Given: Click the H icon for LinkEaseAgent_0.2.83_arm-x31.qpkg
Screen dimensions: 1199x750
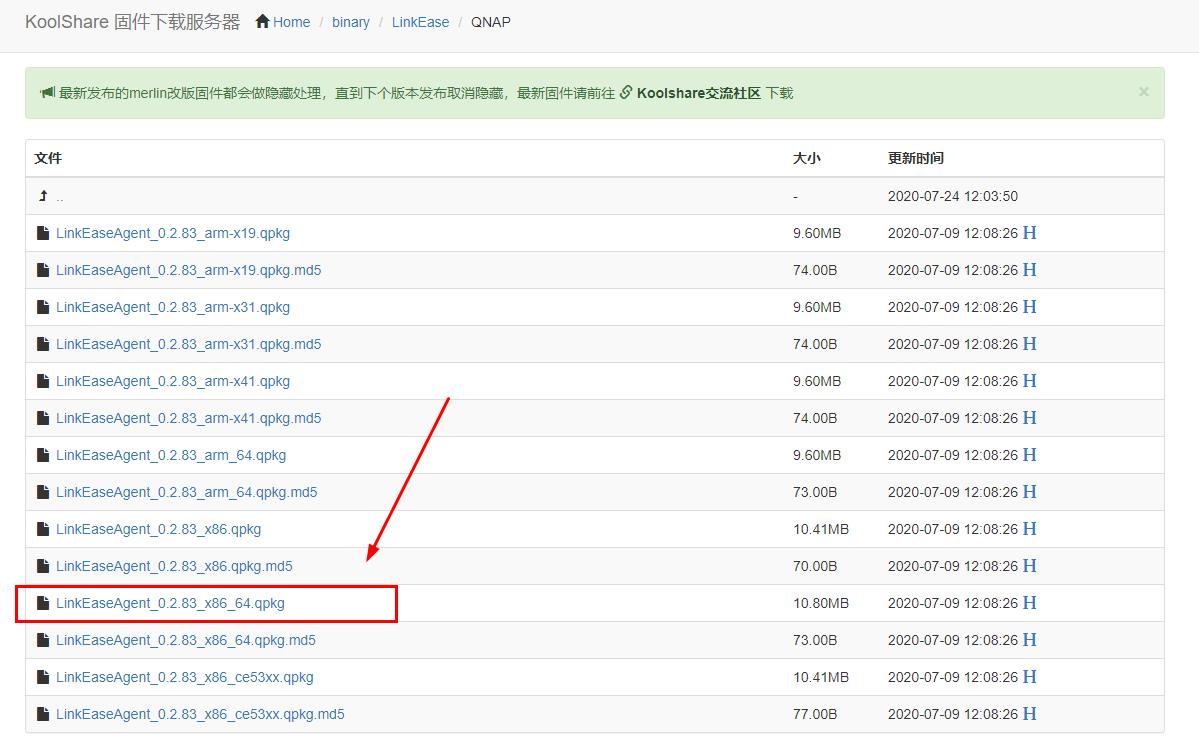Looking at the screenshot, I should pyautogui.click(x=1029, y=307).
